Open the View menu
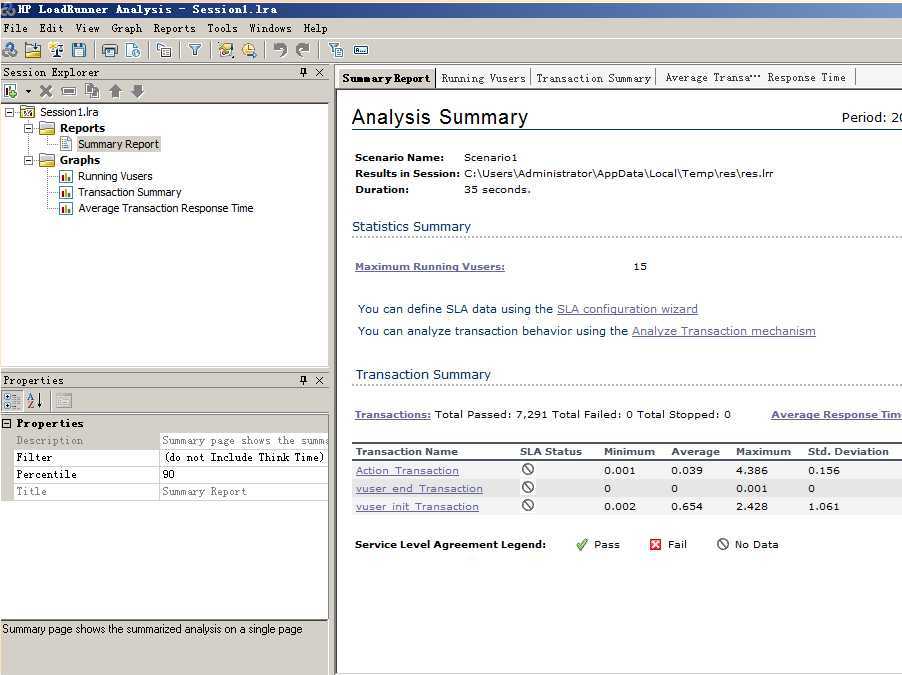This screenshot has width=902, height=675. 87,28
